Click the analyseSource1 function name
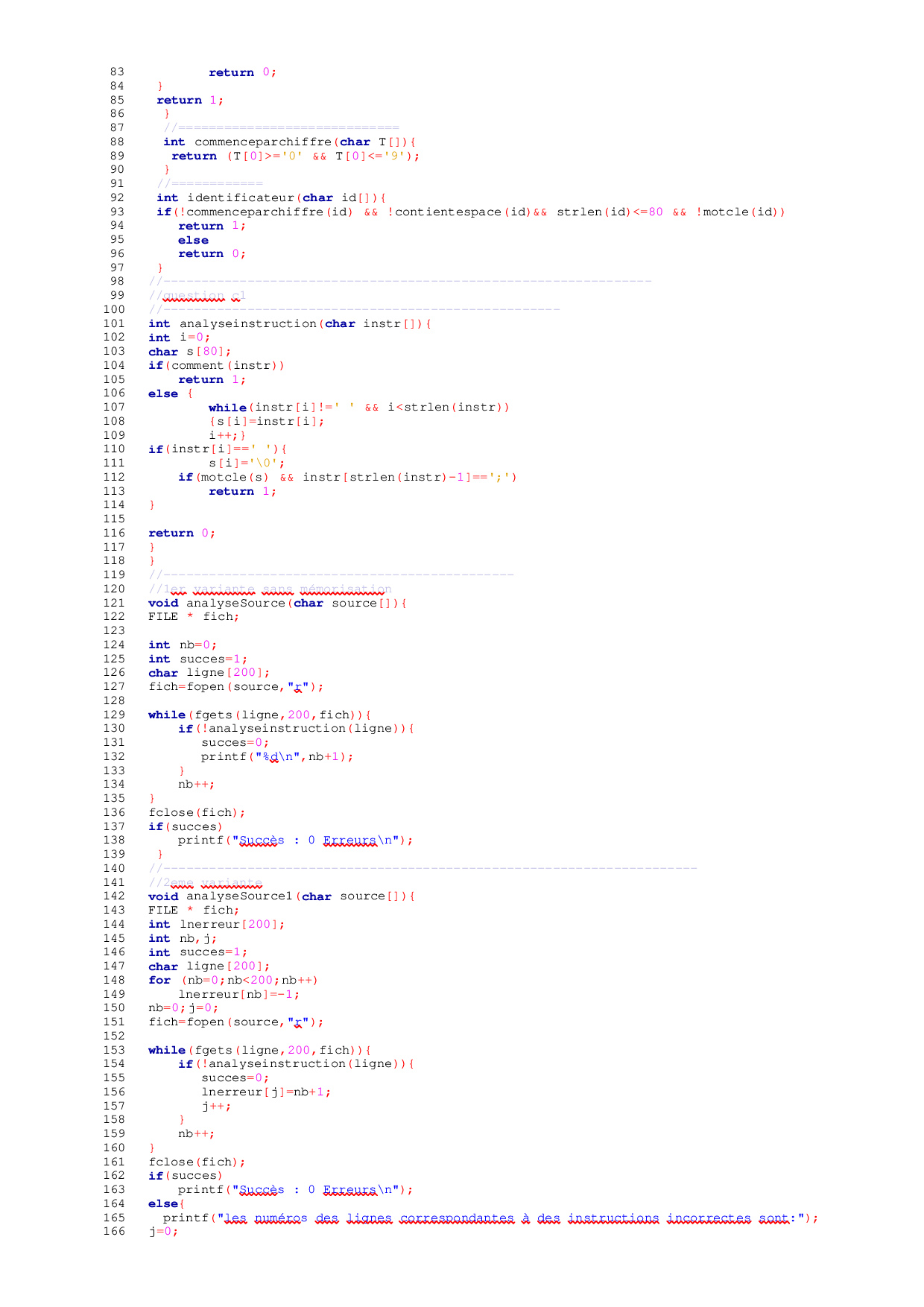Viewport: 924px width, 1307px height. coord(239,896)
